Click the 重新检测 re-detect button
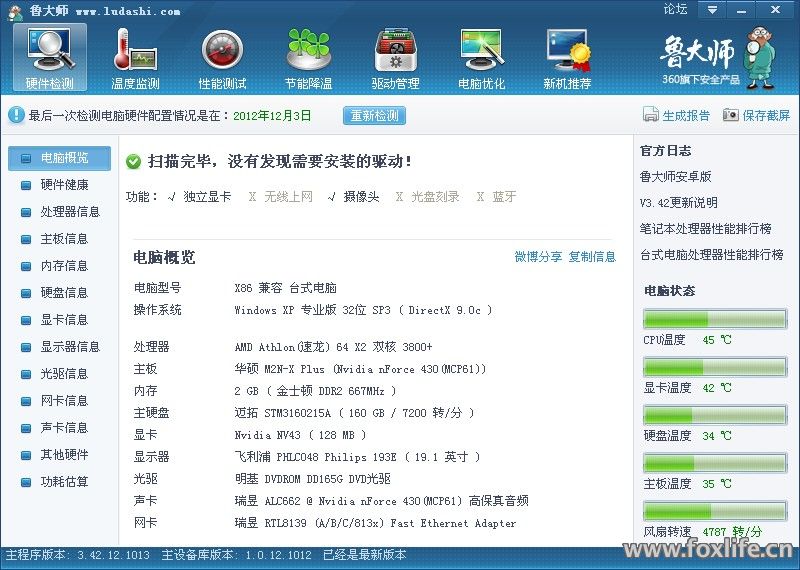800x570 pixels. tap(375, 115)
